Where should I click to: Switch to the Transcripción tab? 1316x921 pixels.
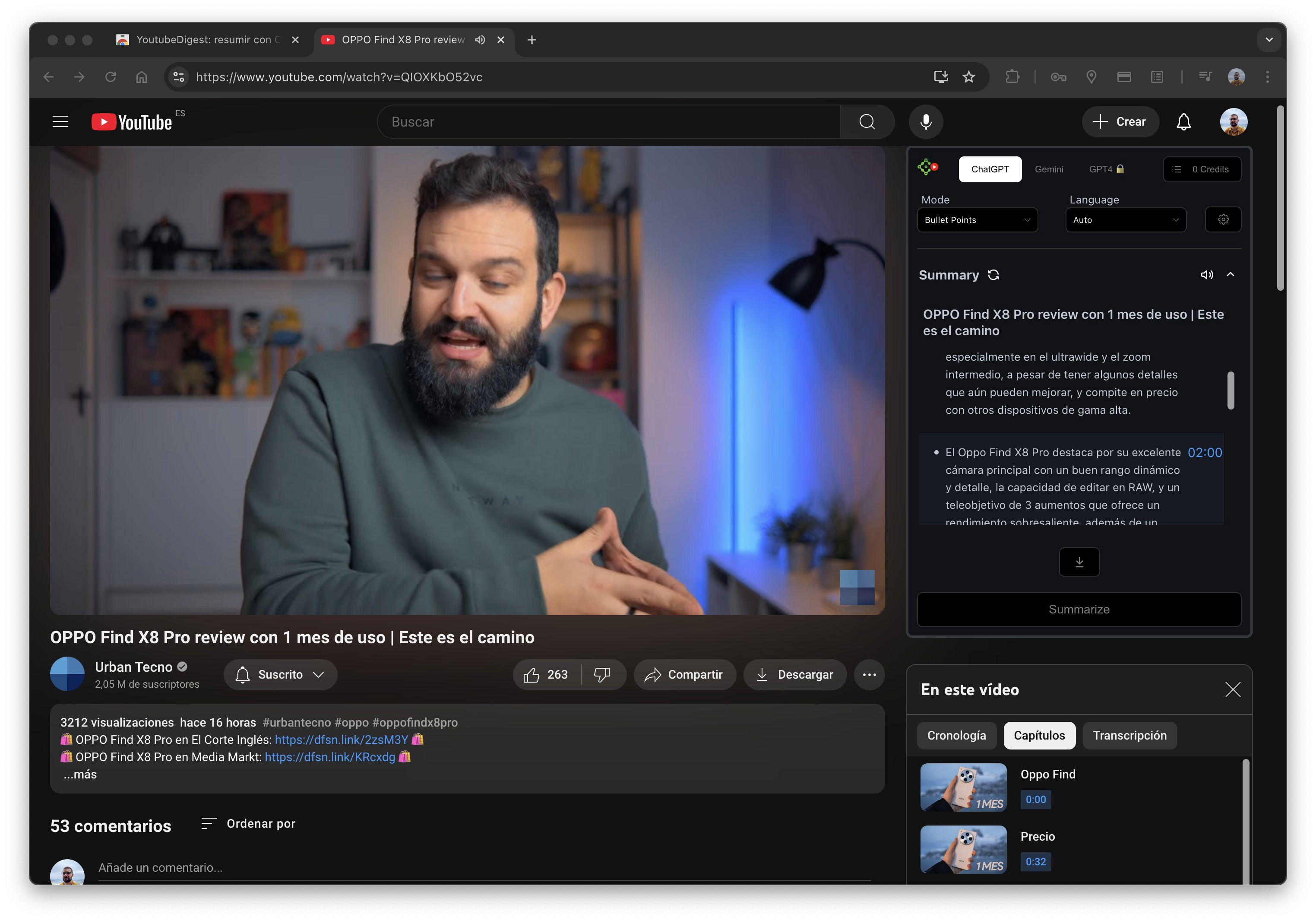point(1129,736)
